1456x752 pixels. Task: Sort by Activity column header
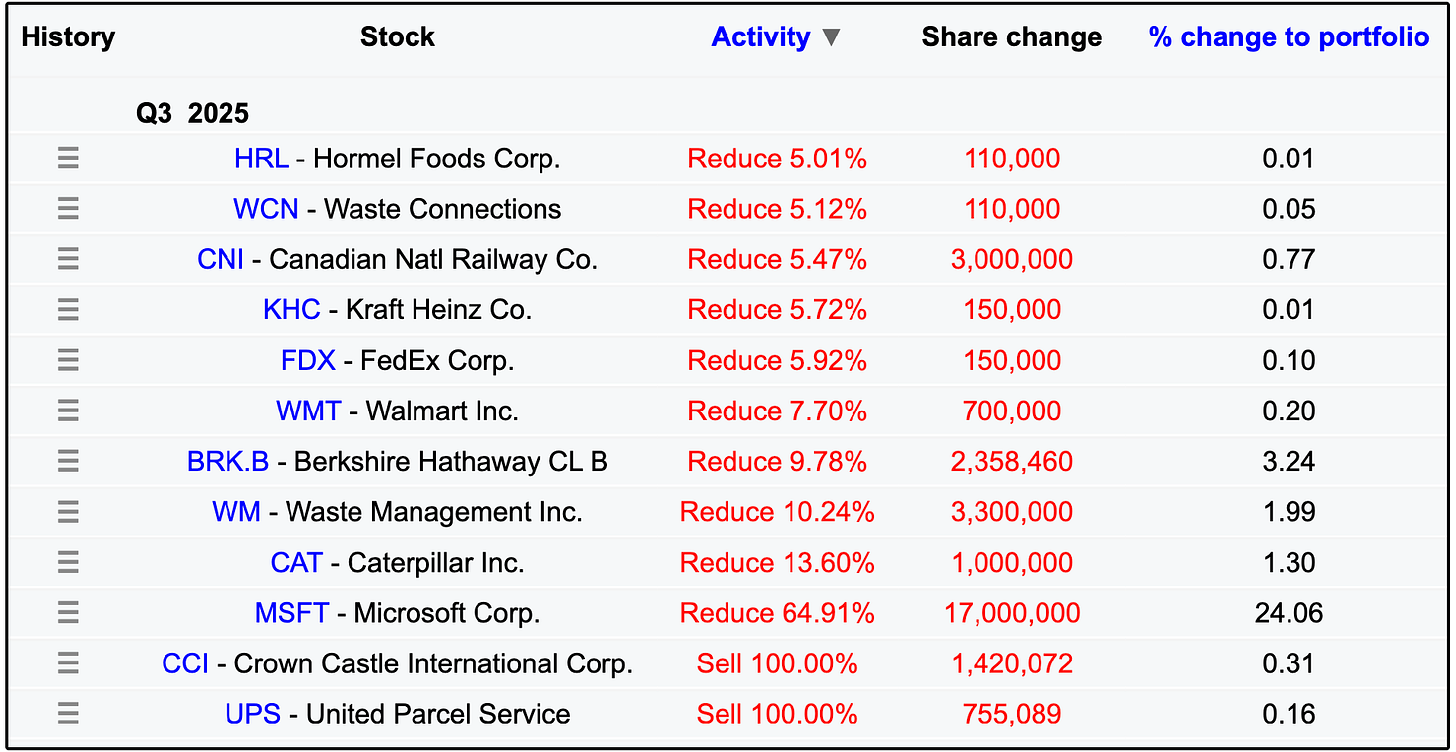click(x=761, y=37)
